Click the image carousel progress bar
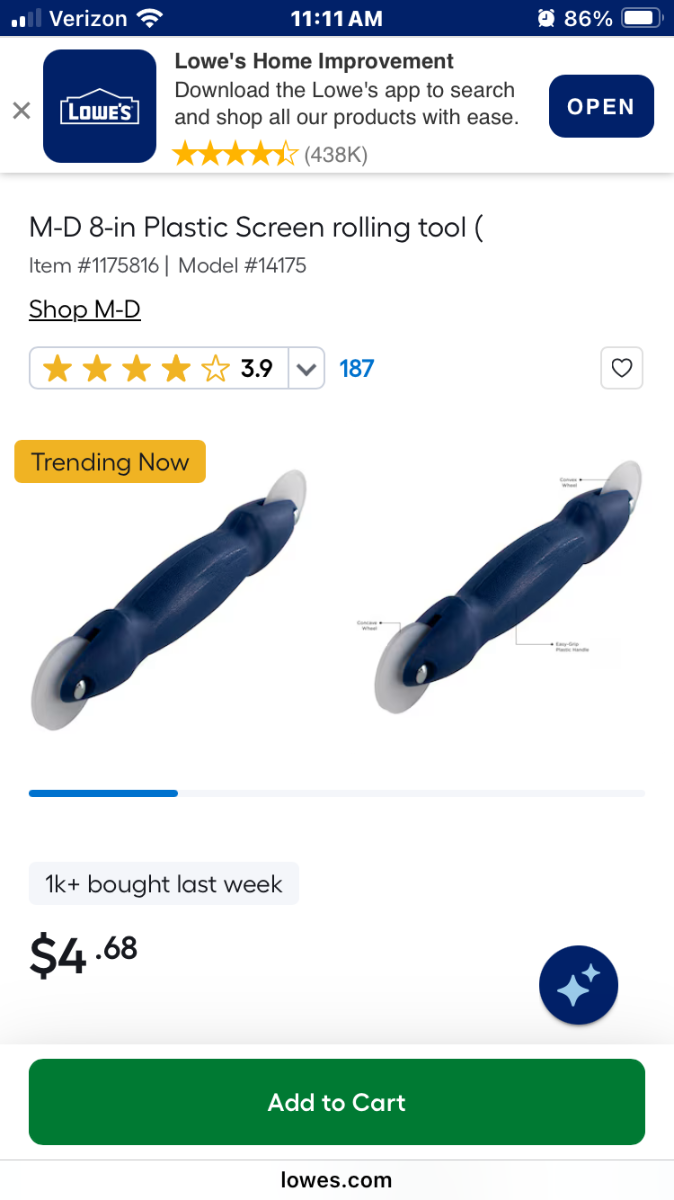The image size is (674, 1200). tap(337, 793)
